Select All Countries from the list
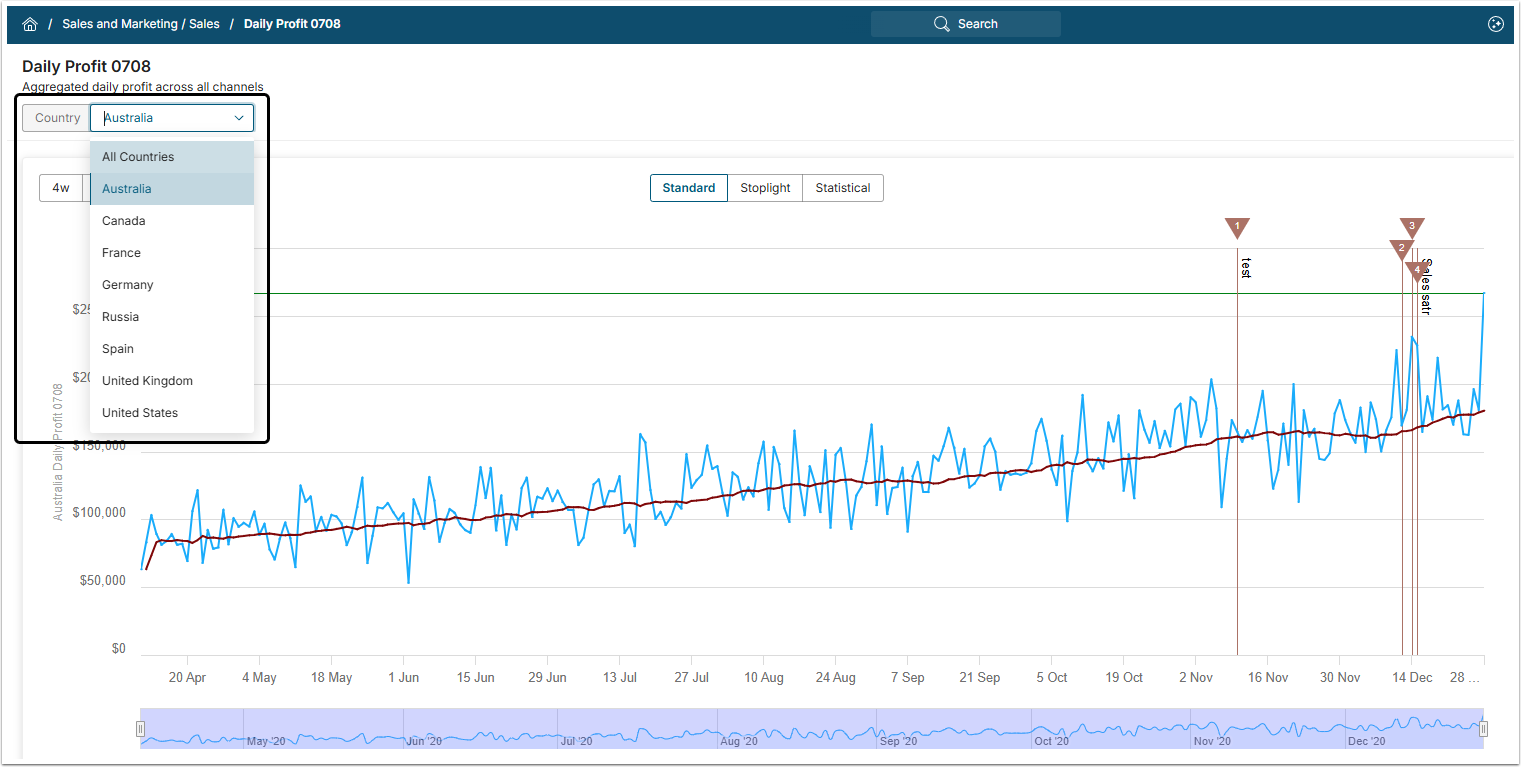Image resolution: width=1521 pixels, height=767 pixels. 138,157
